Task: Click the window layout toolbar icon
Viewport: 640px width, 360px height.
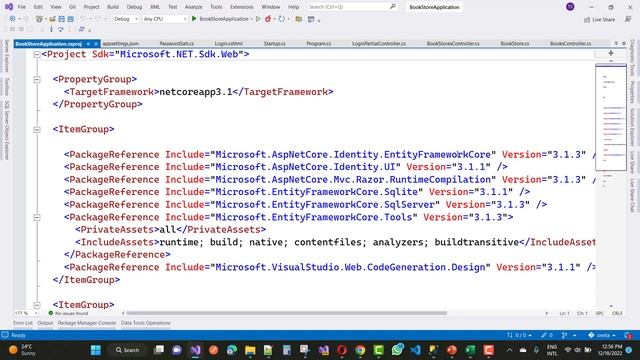Action: click(x=311, y=19)
